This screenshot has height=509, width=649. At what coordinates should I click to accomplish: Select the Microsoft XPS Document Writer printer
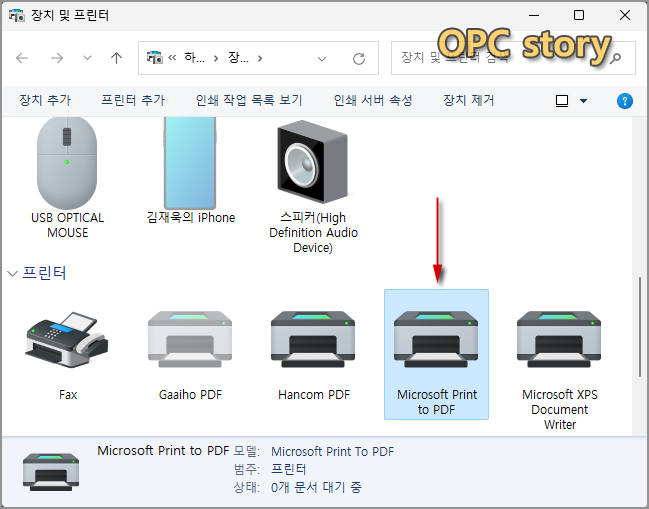point(559,339)
